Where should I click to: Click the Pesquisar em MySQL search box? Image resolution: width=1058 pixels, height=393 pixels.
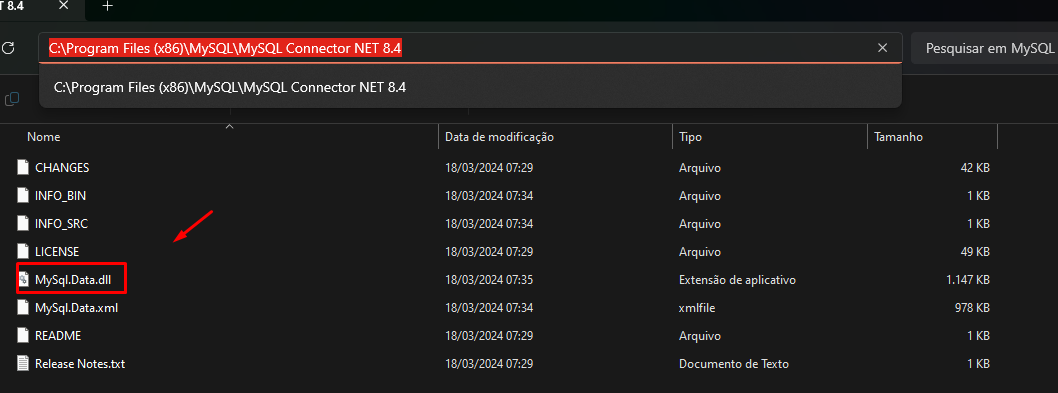[984, 49]
